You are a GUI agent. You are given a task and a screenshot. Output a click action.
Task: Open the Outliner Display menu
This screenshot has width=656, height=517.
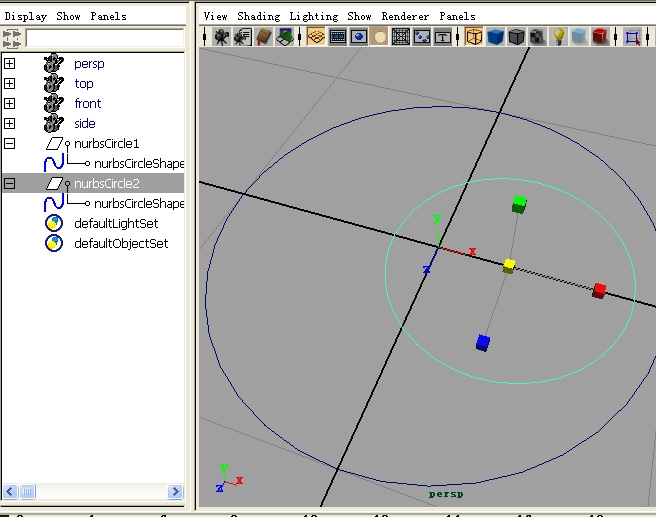tap(26, 17)
